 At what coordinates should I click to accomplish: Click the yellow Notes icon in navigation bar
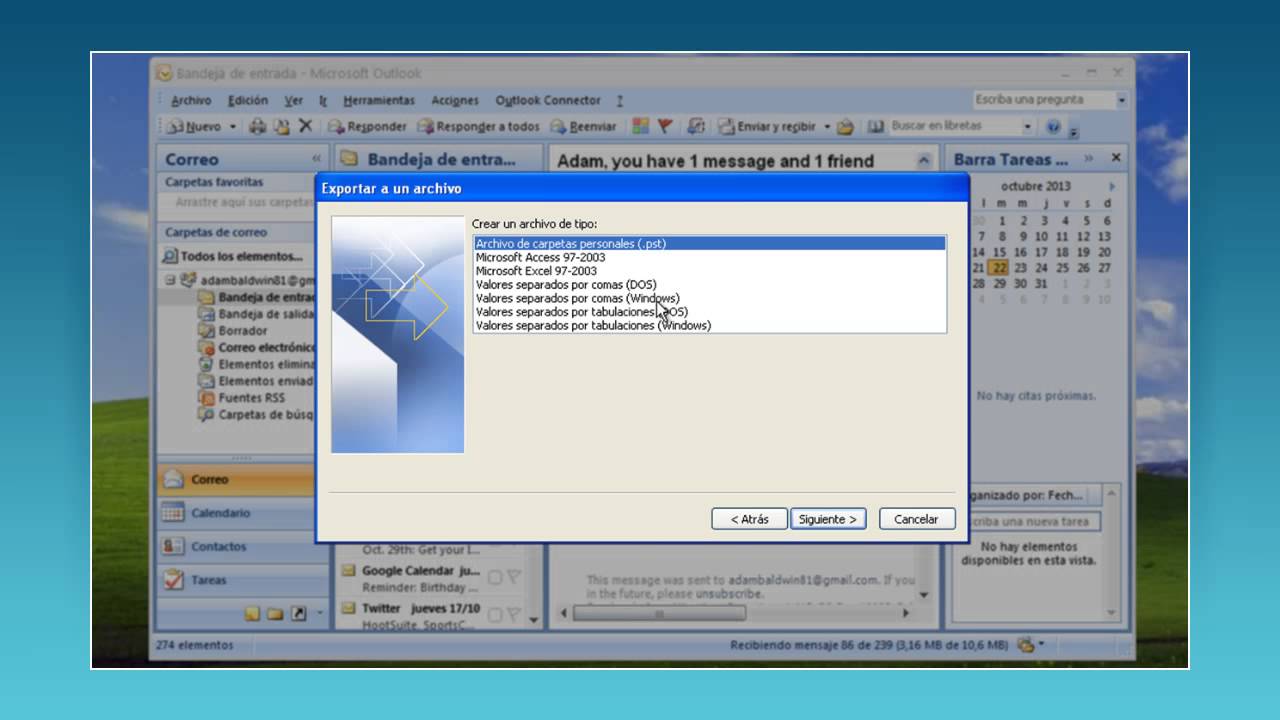(x=252, y=614)
